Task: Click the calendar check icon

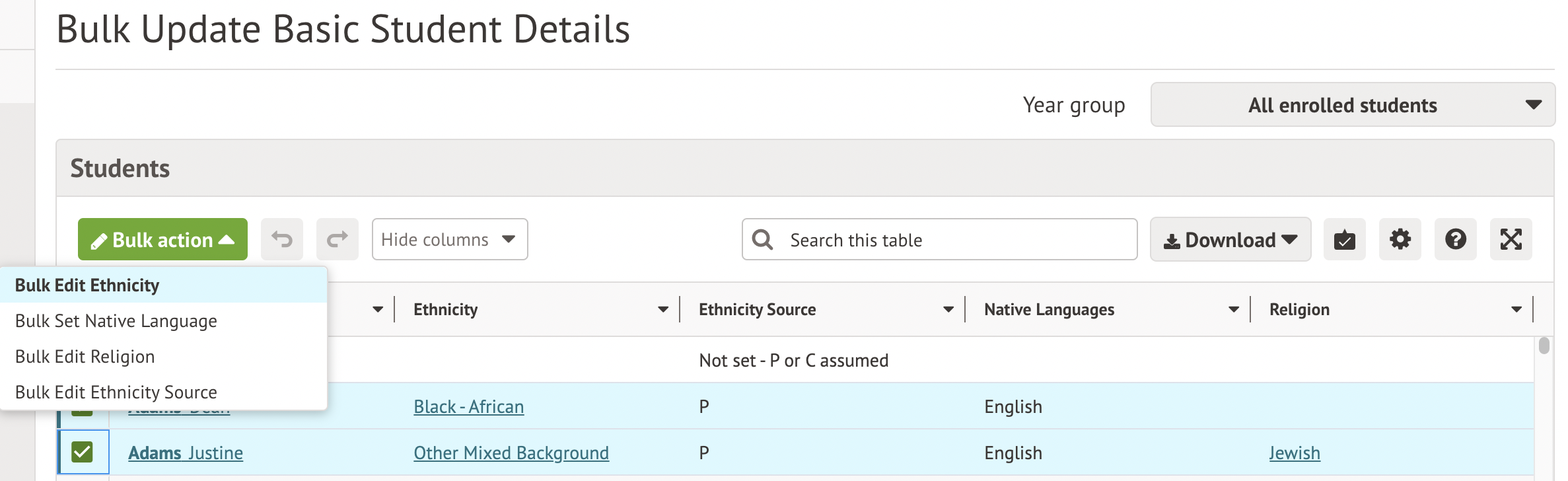Action: coord(1344,239)
